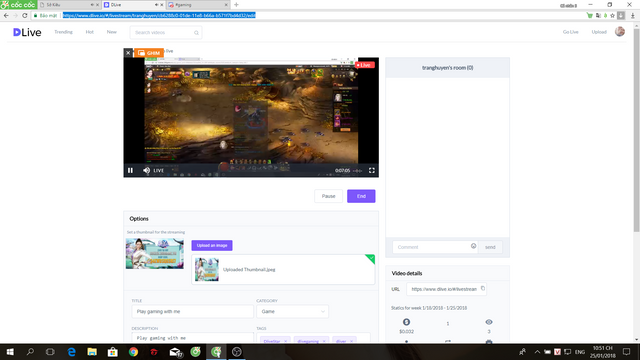Image resolution: width=640 pixels, height=360 pixels.
Task: Open File Explorer from taskbar
Action: point(92,352)
